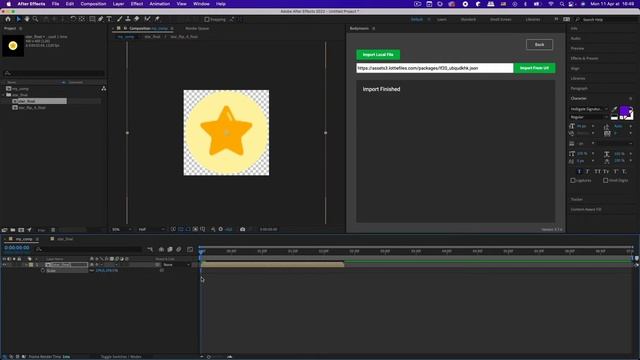The width and height of the screenshot is (640, 360).
Task: Open the Spotlight search icon in menu bar
Action: [x=562, y=4]
